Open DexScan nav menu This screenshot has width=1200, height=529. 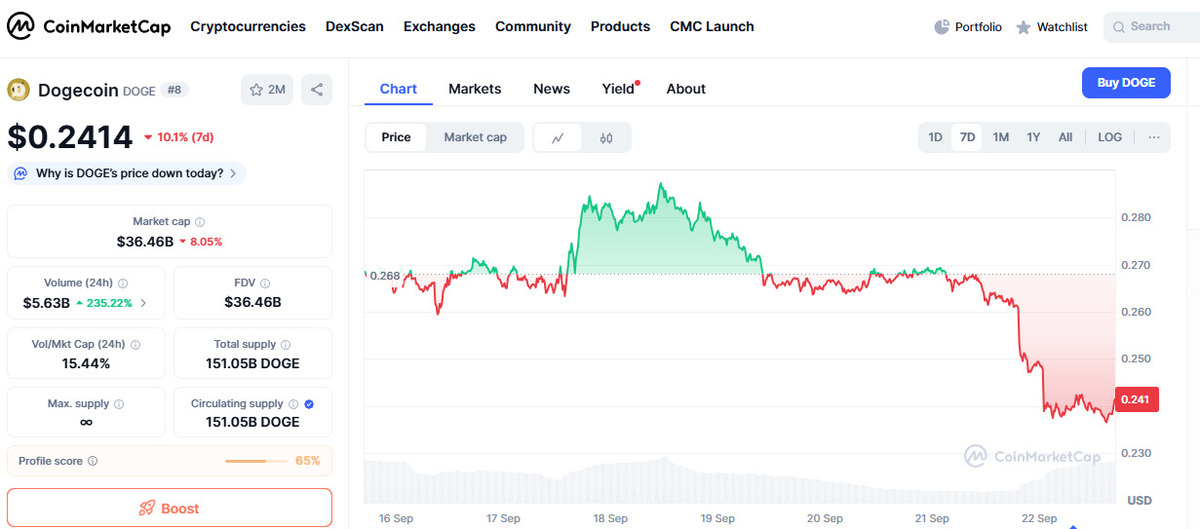coord(354,27)
